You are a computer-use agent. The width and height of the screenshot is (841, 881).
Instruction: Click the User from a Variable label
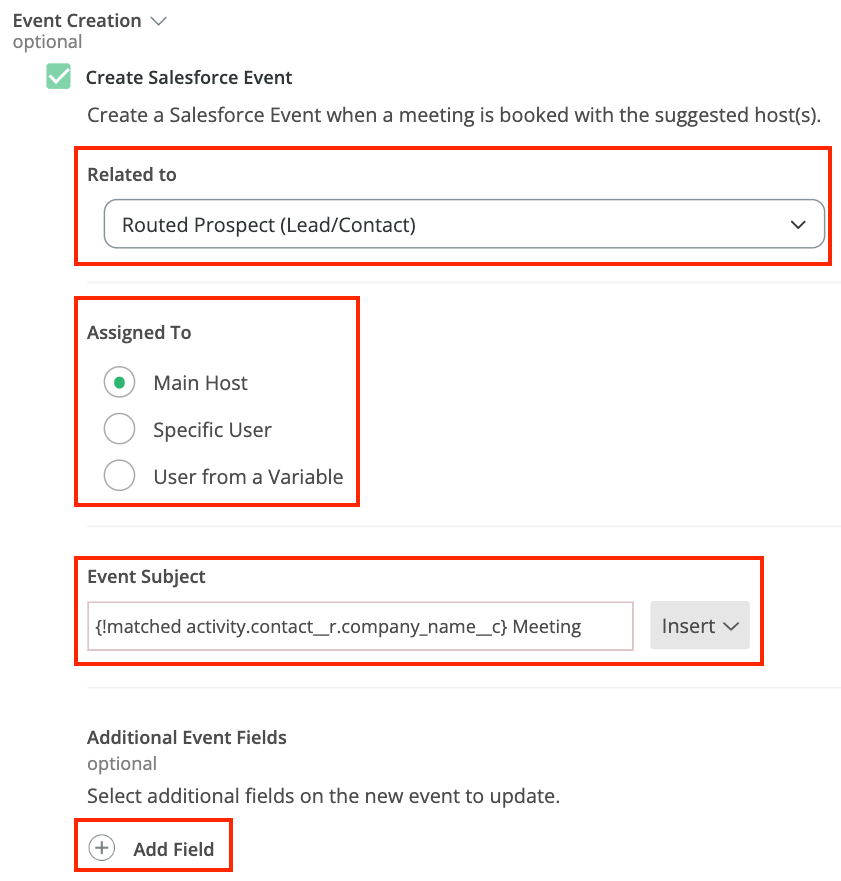(248, 477)
